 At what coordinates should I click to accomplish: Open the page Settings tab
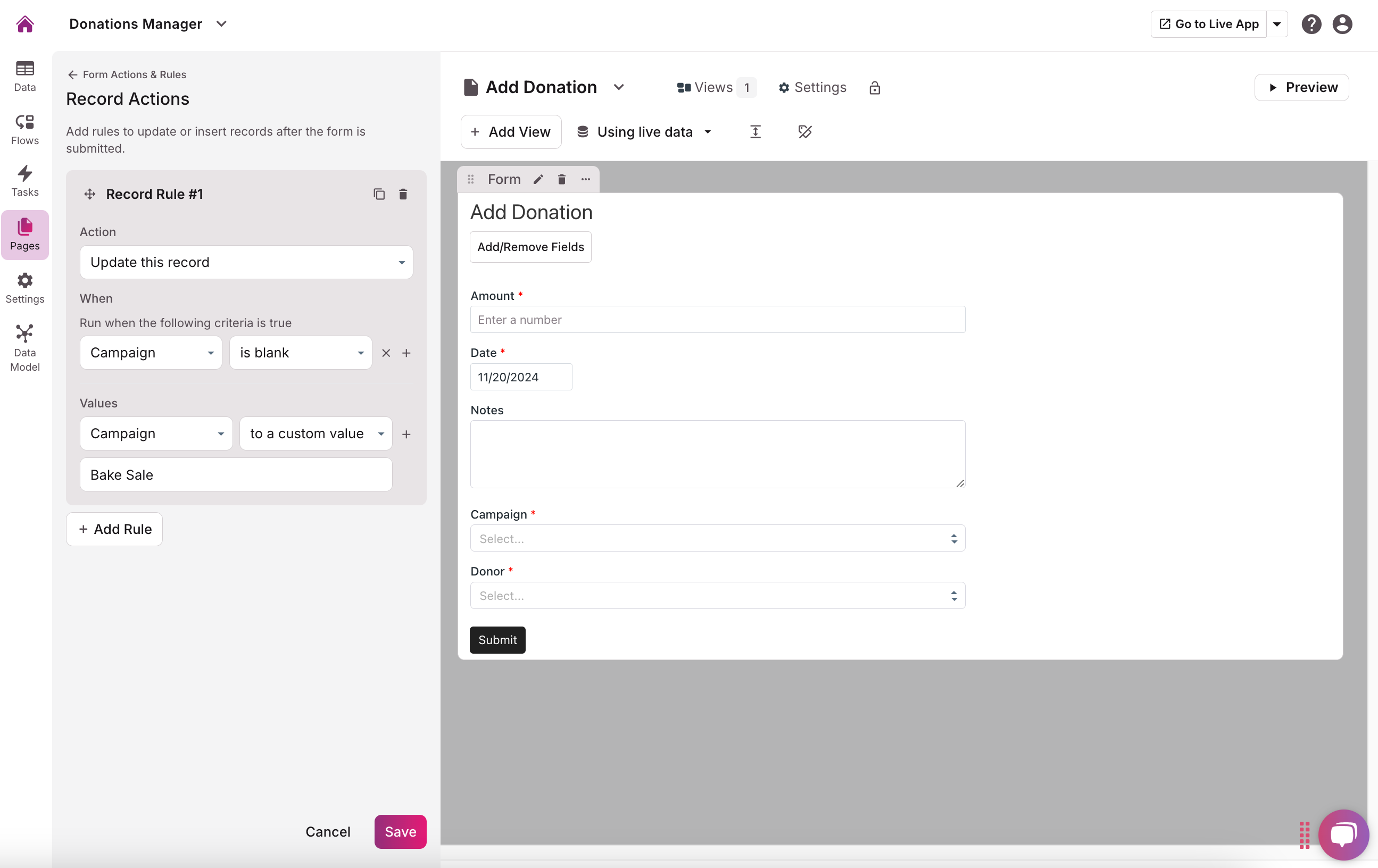coord(812,88)
